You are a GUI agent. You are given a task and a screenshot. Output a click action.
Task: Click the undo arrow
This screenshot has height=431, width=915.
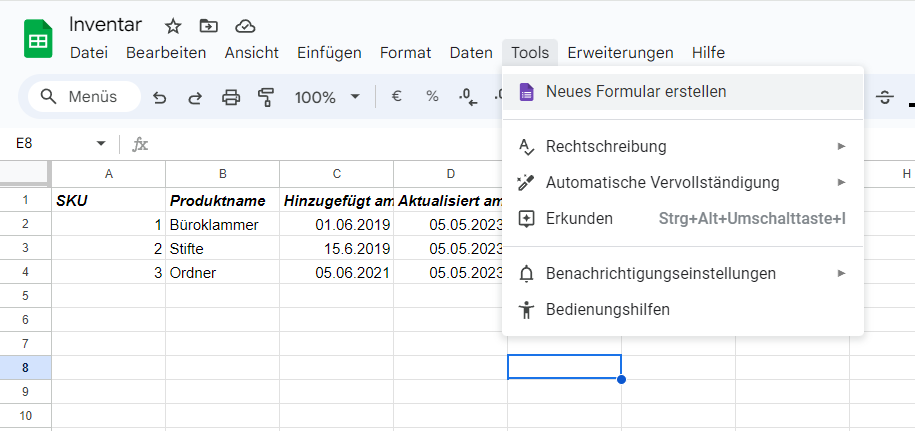pos(159,97)
